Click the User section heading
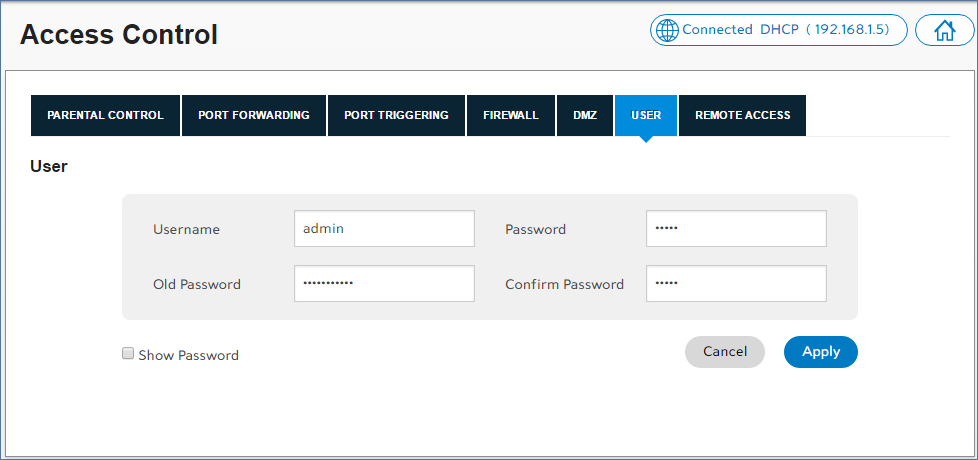978x460 pixels. 49,166
